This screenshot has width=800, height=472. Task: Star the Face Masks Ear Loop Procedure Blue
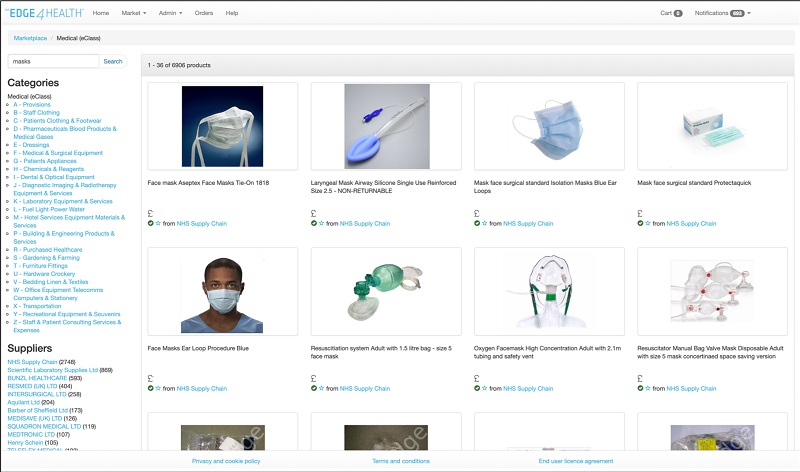158,388
